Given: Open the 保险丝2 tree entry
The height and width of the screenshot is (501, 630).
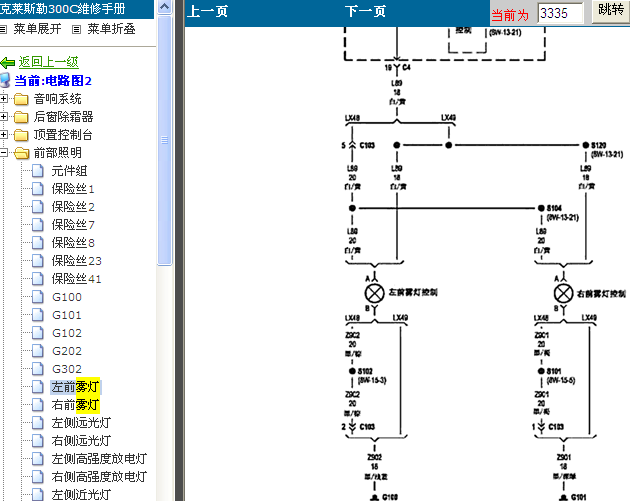Looking at the screenshot, I should point(73,207).
